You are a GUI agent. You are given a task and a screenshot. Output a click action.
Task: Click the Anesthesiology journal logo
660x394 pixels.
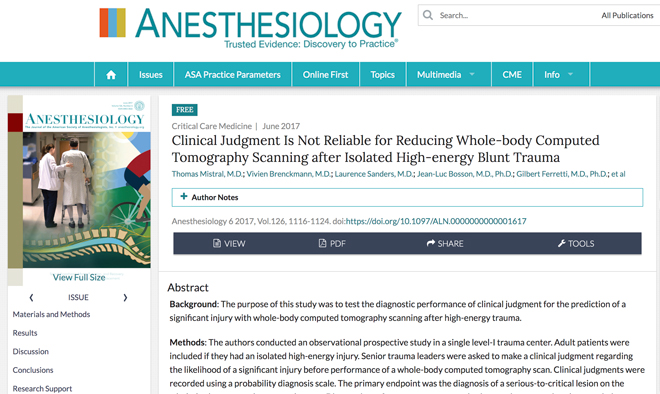pyautogui.click(x=250, y=27)
